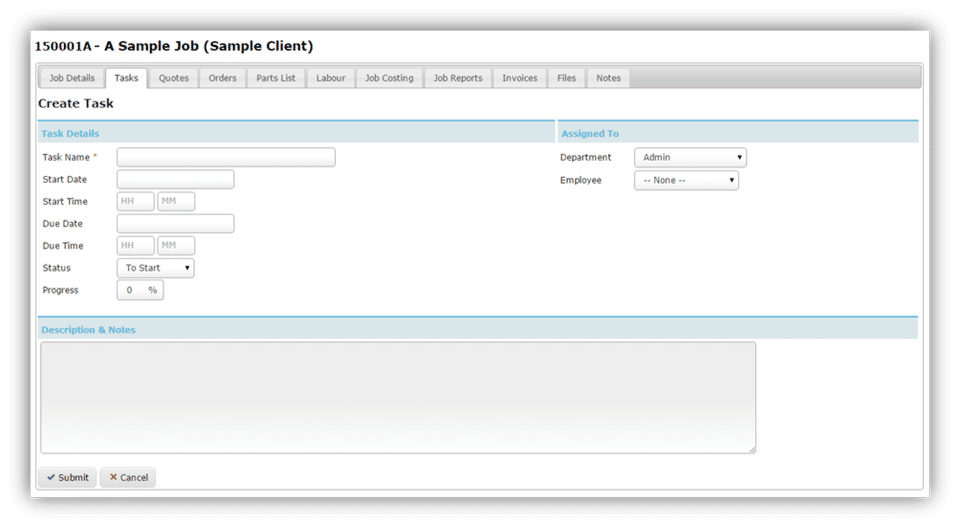The image size is (960, 528).
Task: Open the Employee dropdown showing None
Action: pyautogui.click(x=686, y=180)
